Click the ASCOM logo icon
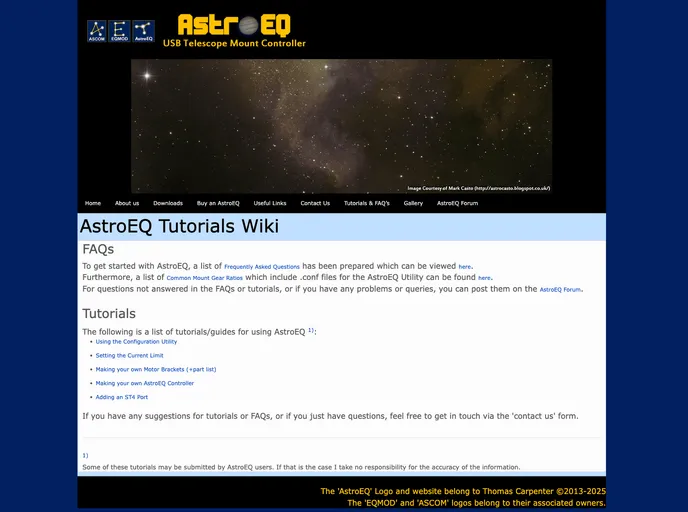 click(97, 31)
